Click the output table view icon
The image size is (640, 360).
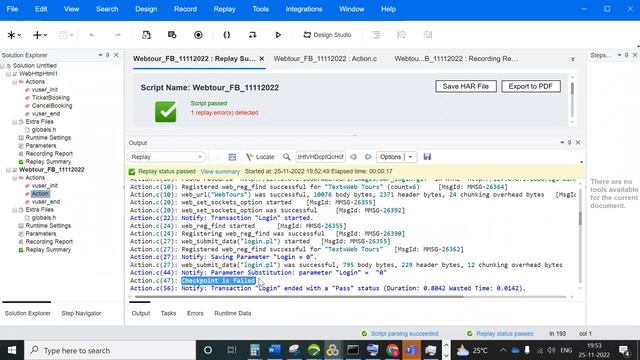pyautogui.click(x=232, y=157)
